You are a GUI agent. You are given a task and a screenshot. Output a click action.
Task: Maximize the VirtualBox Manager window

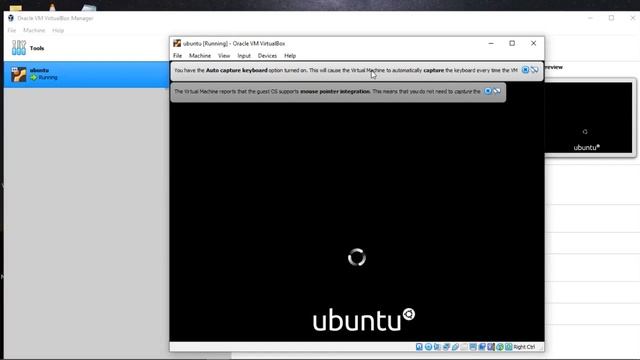coord(611,18)
